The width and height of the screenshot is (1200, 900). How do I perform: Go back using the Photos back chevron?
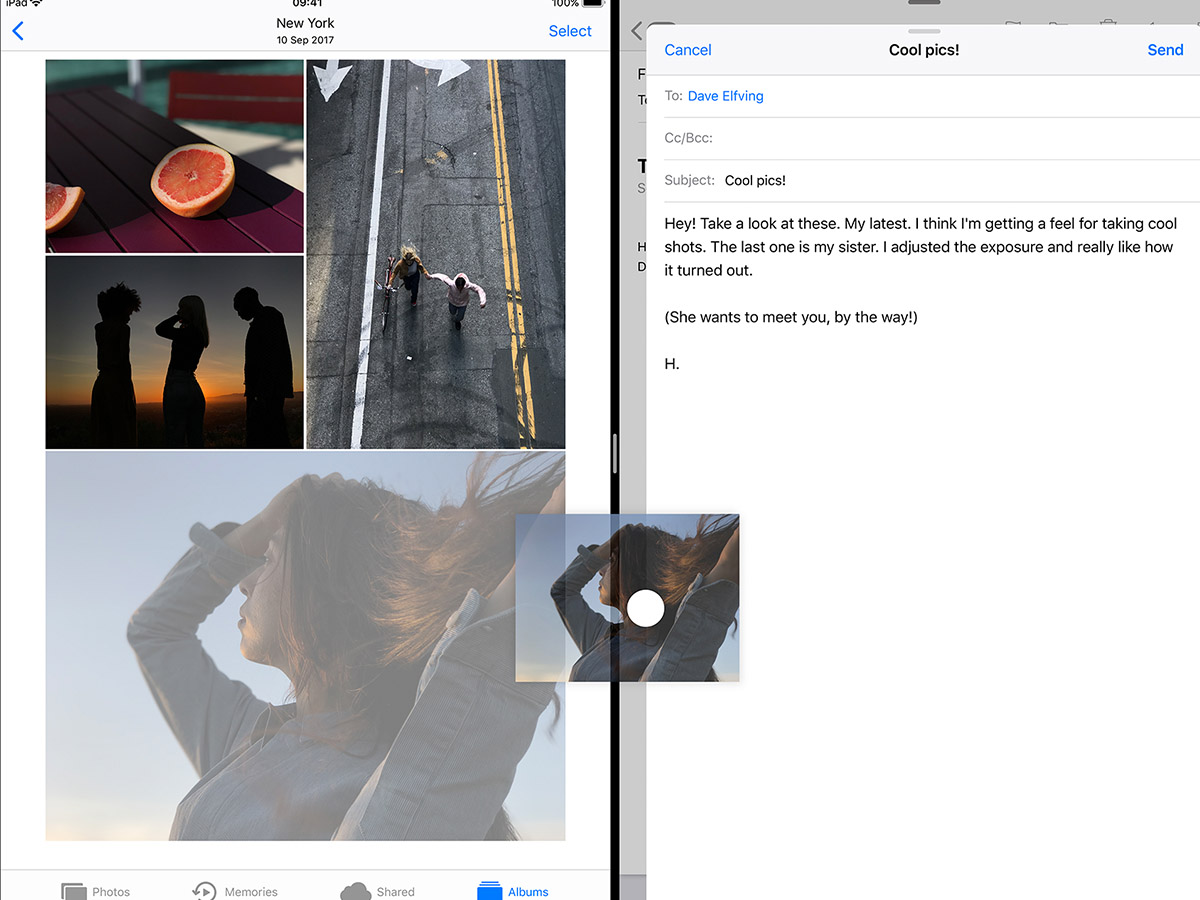pyautogui.click(x=18, y=31)
